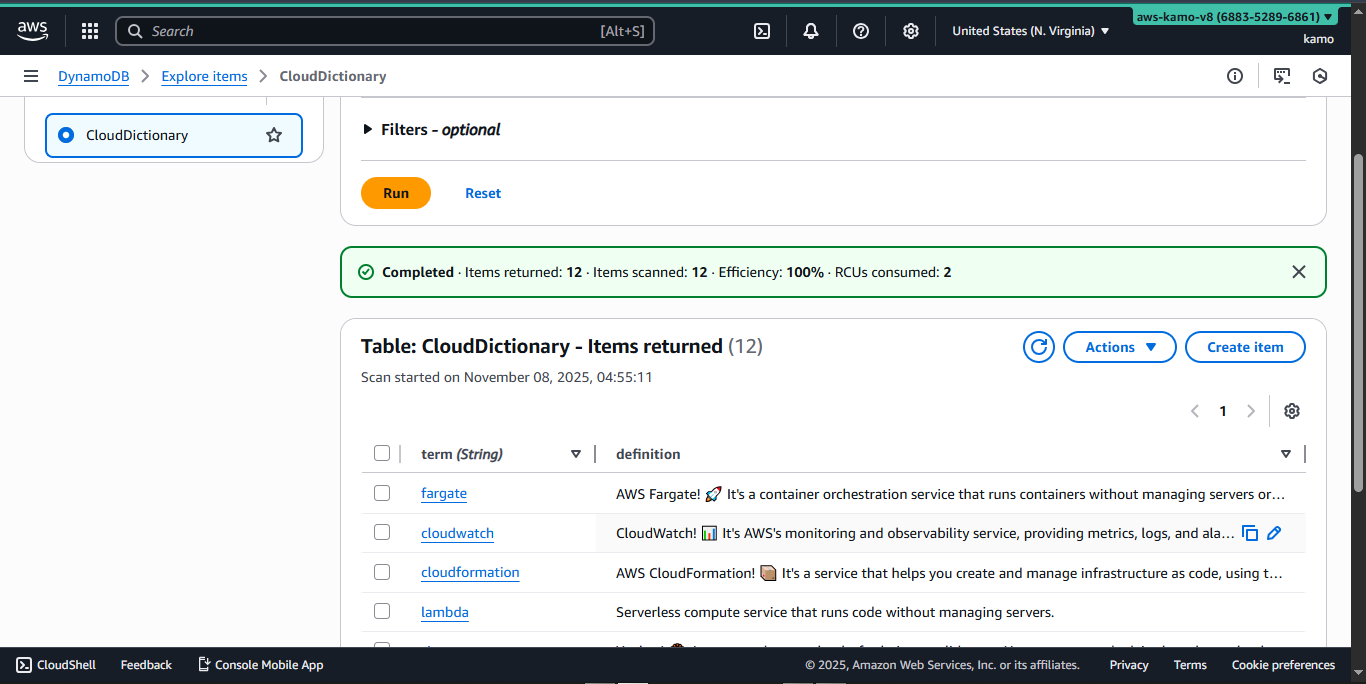The image size is (1366, 684).
Task: Open table preferences with the gear icon
Action: [x=1292, y=410]
